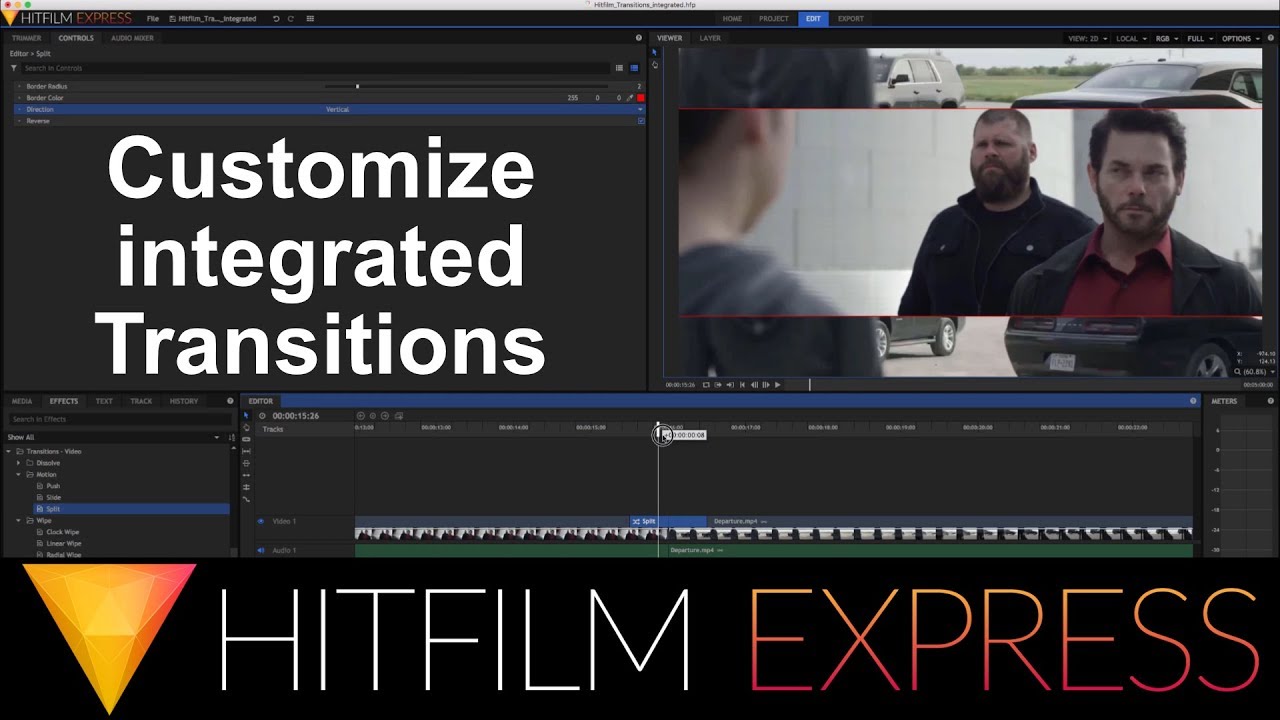The height and width of the screenshot is (720, 1280).
Task: Open the LOCAL dropdown in viewer
Action: click(1130, 38)
